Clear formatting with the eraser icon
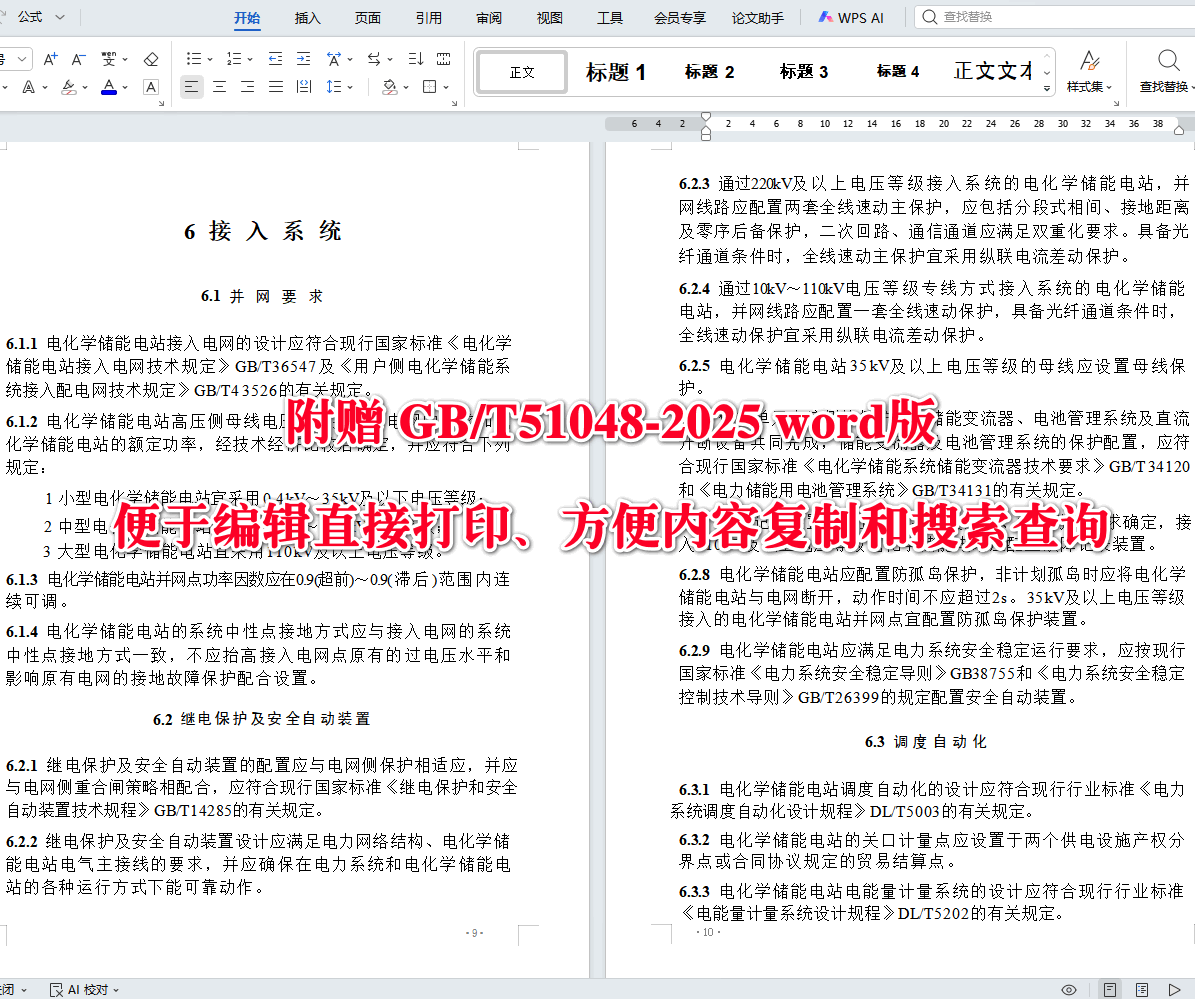The image size is (1195, 999). click(151, 59)
